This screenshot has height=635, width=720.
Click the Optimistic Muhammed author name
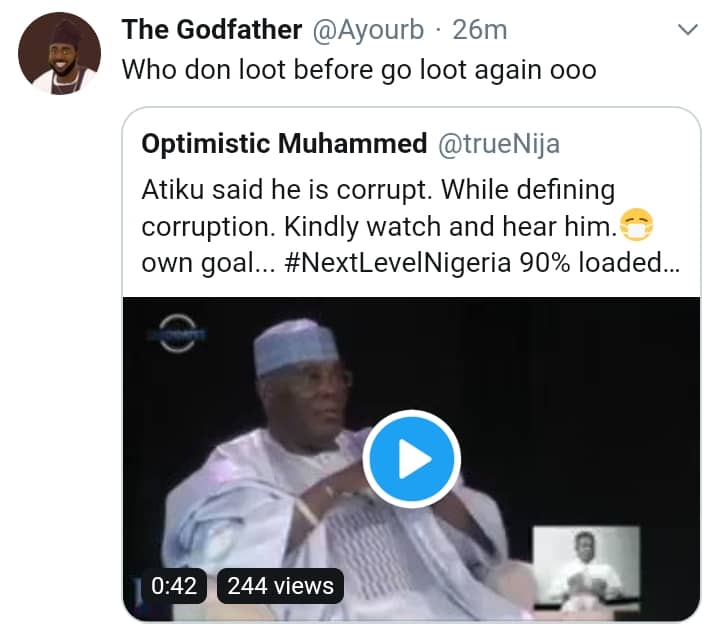284,144
